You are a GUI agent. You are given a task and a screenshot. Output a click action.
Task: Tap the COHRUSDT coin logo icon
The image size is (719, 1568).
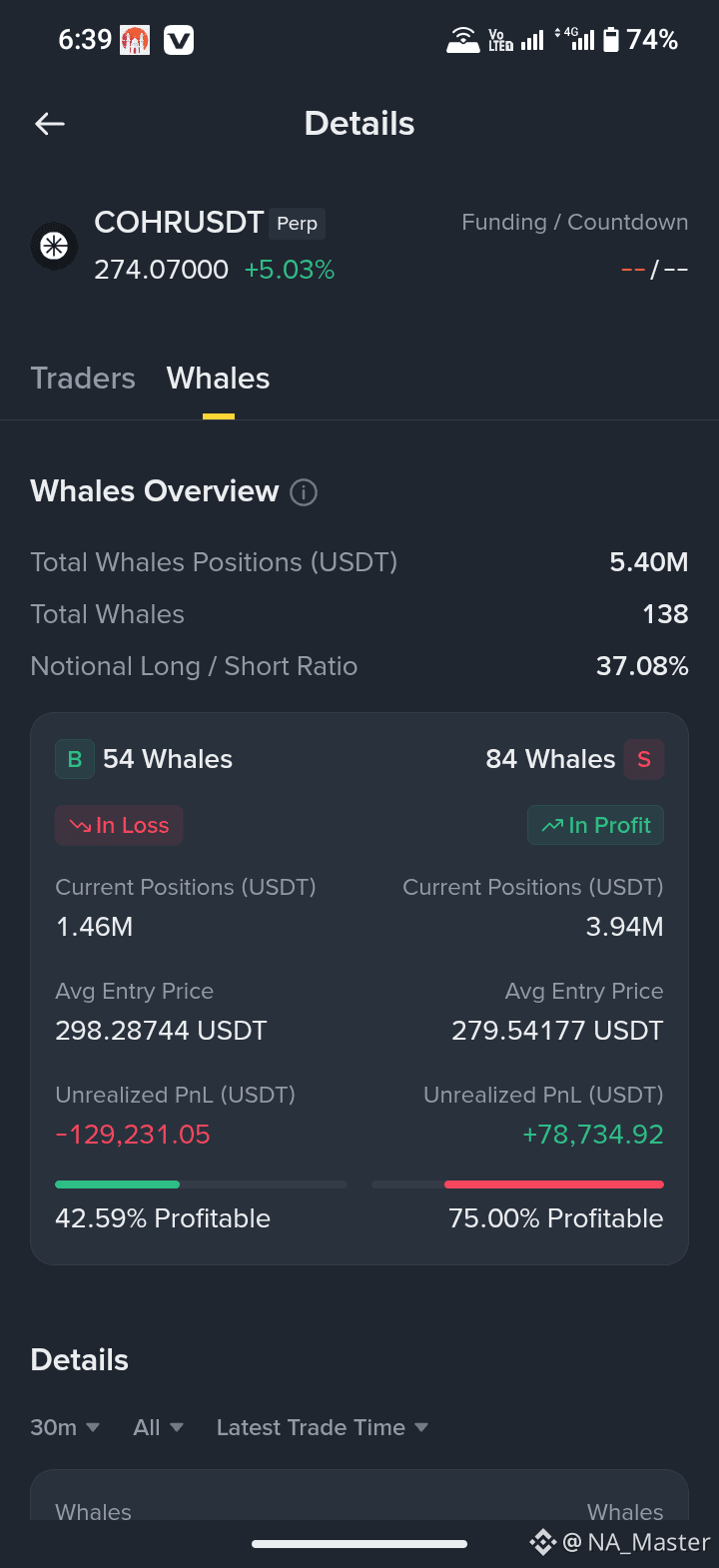pyautogui.click(x=54, y=246)
